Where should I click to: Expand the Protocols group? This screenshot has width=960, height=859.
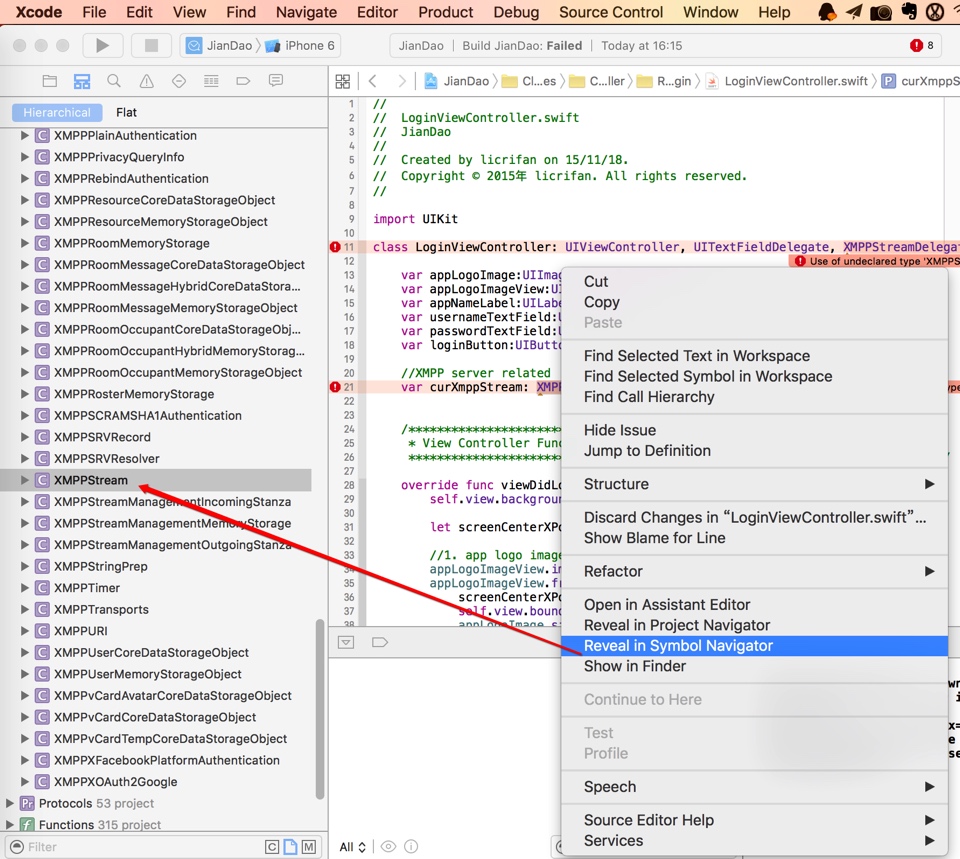[x=9, y=803]
